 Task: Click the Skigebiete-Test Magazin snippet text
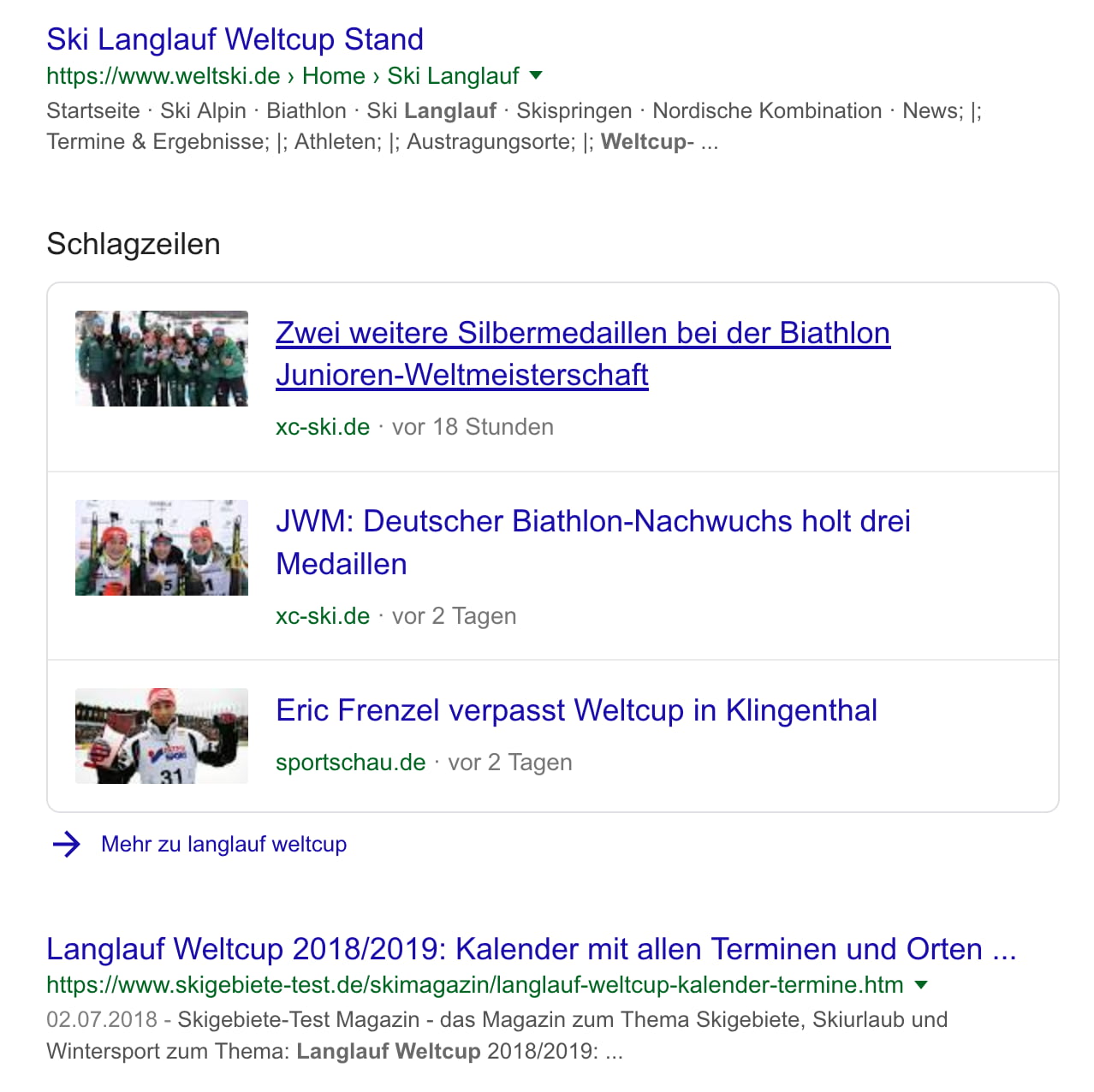coord(497,1036)
